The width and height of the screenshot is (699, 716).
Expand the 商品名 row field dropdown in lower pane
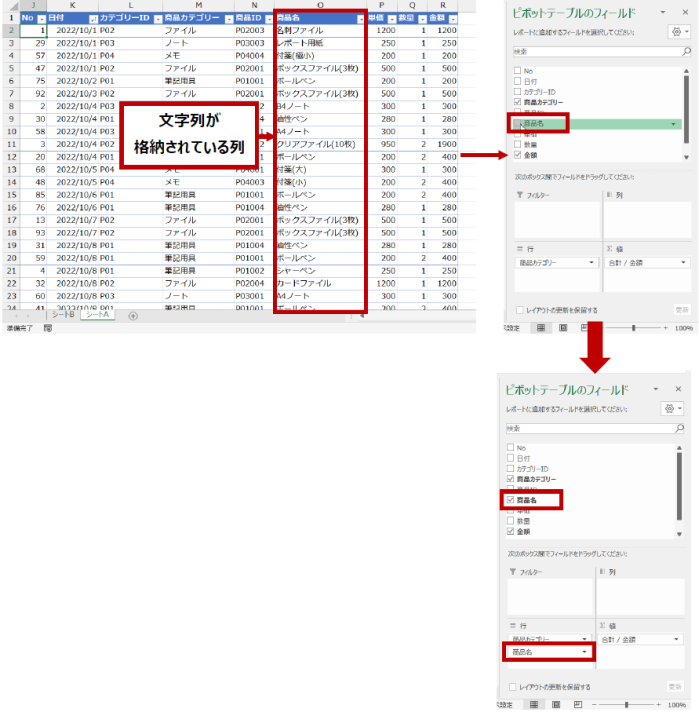pyautogui.click(x=583, y=652)
